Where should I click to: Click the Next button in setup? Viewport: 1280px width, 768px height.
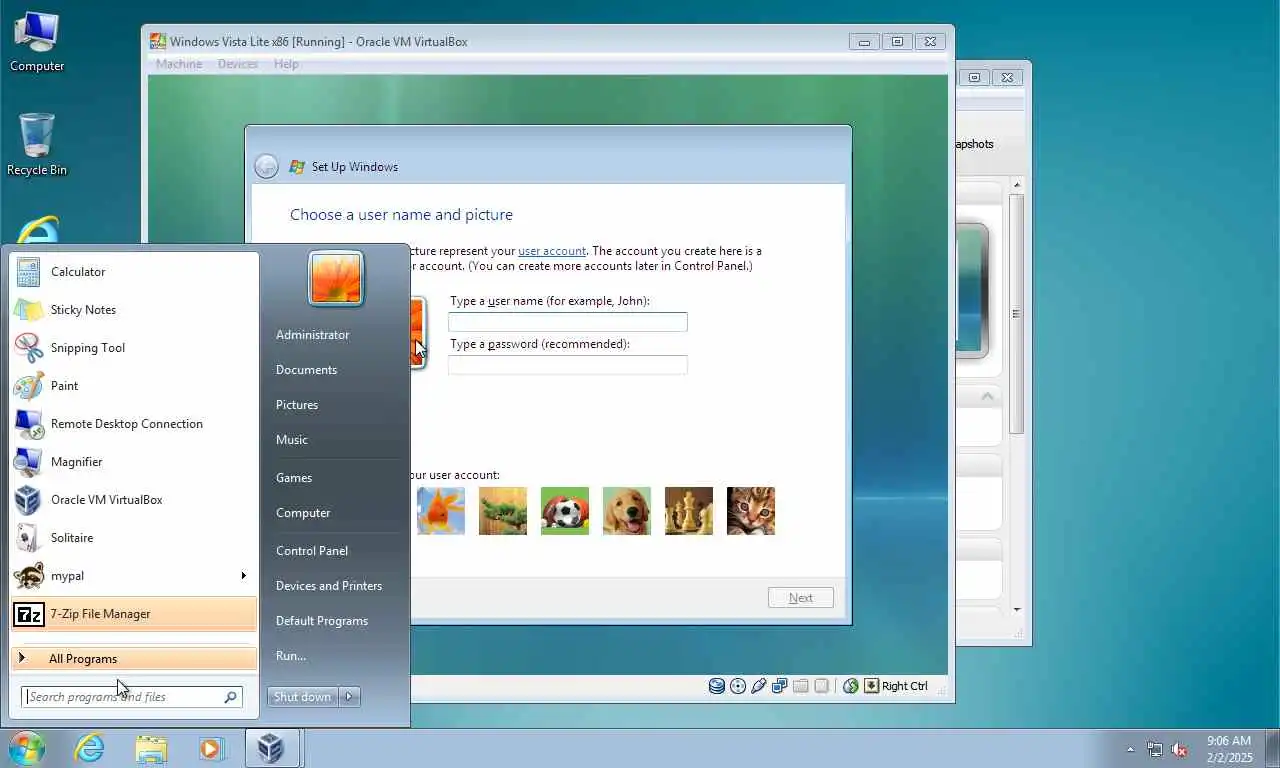click(x=801, y=598)
